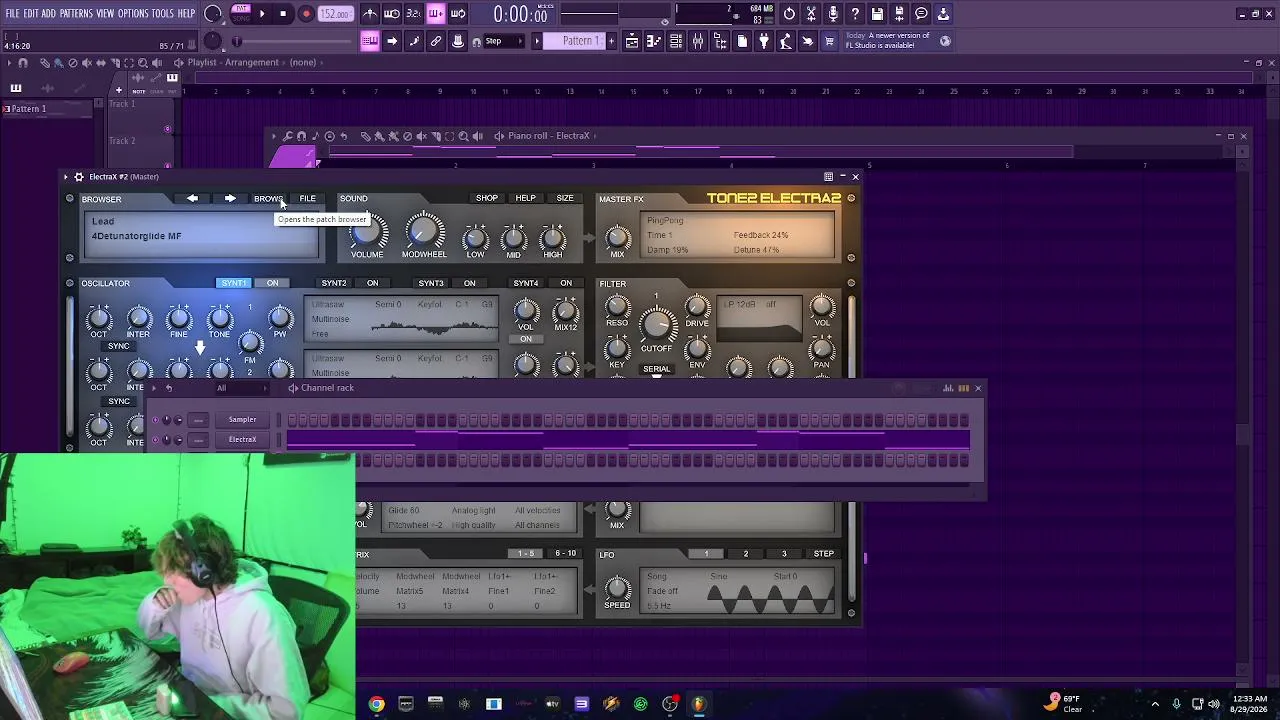This screenshot has width=1280, height=720.
Task: Click the ElectraX SHOP button
Action: tap(487, 198)
